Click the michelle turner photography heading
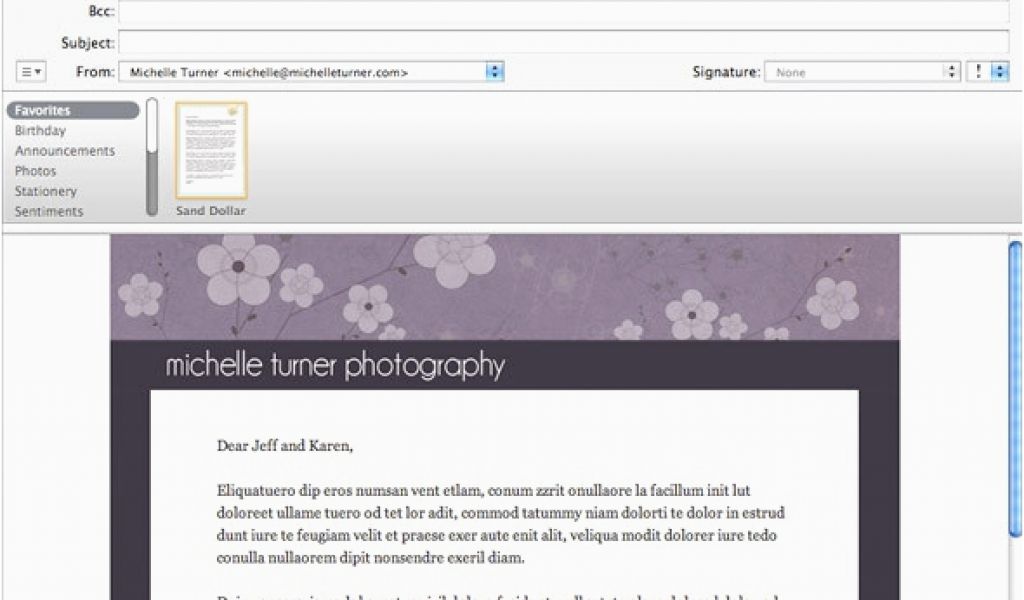The width and height of the screenshot is (1024, 600). pyautogui.click(x=335, y=365)
